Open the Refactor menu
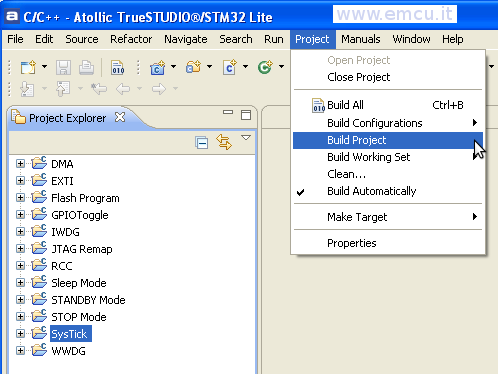This screenshot has height=374, width=498. click(x=131, y=39)
